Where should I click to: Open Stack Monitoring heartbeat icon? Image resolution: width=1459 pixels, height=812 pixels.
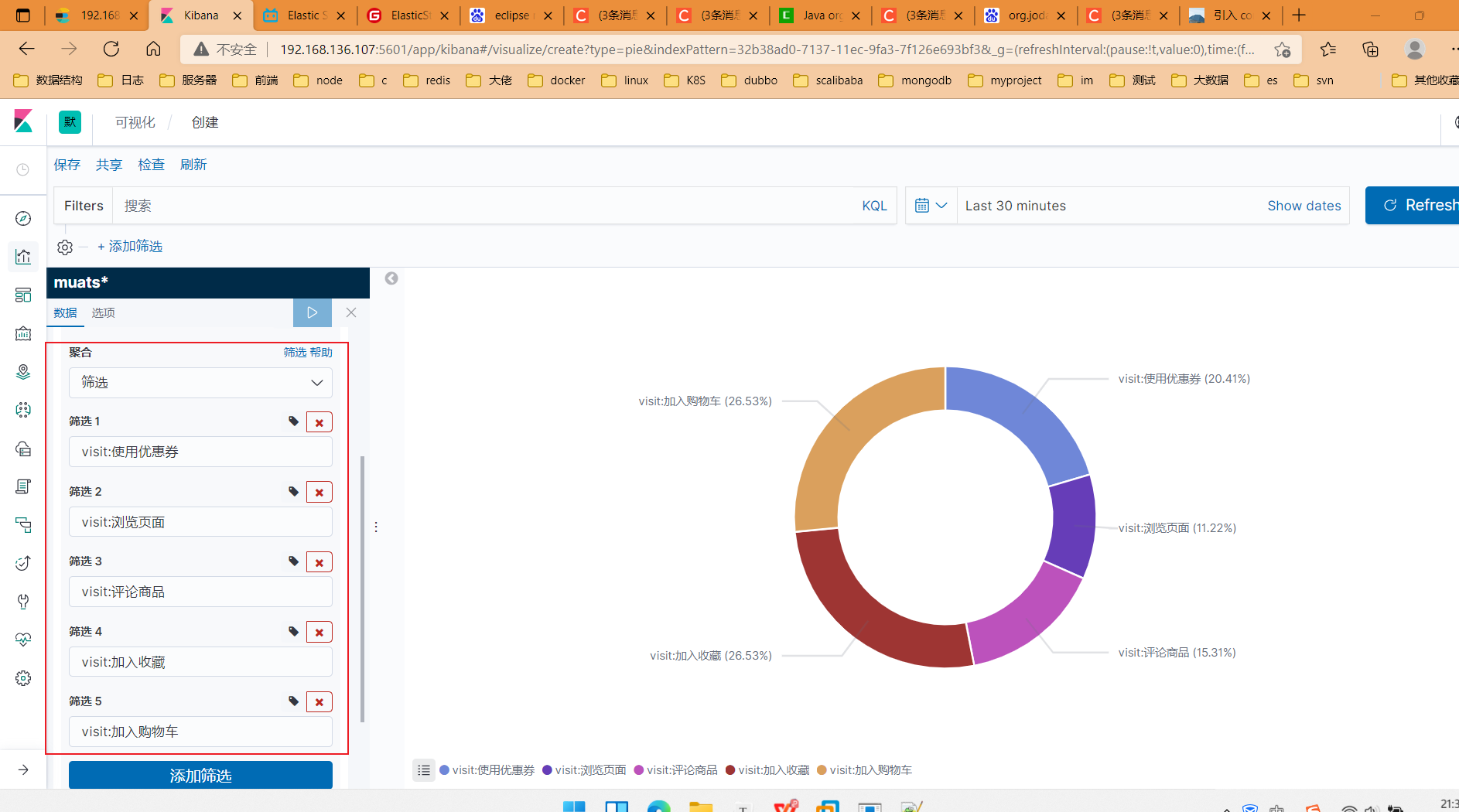pos(23,640)
